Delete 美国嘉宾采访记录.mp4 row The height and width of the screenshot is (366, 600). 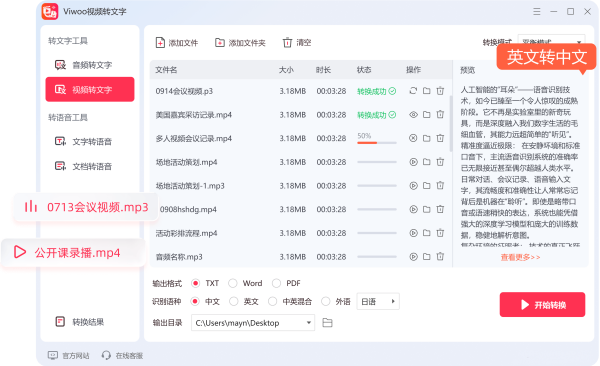click(x=440, y=114)
